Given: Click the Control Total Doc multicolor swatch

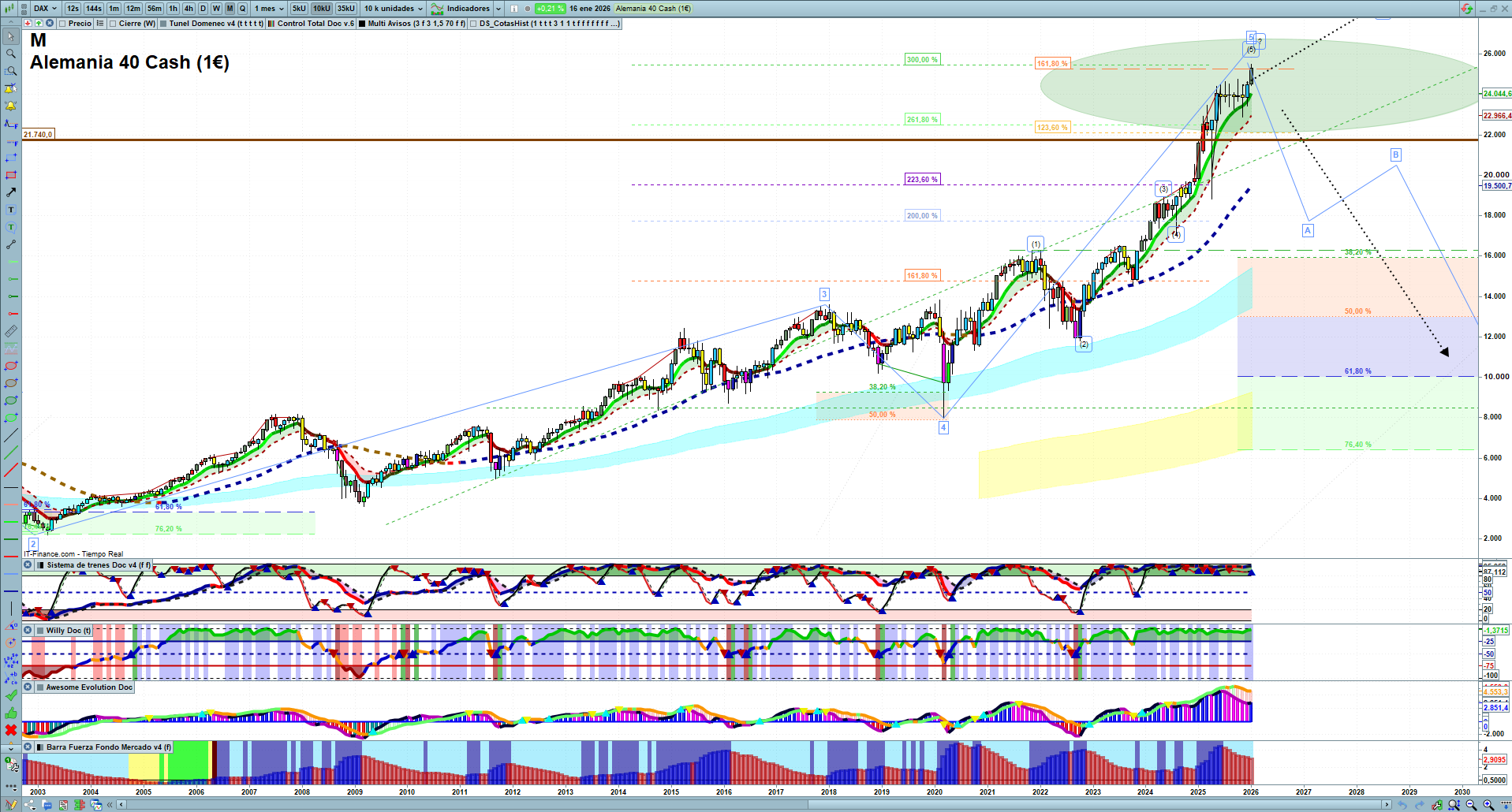Looking at the screenshot, I should tap(271, 24).
